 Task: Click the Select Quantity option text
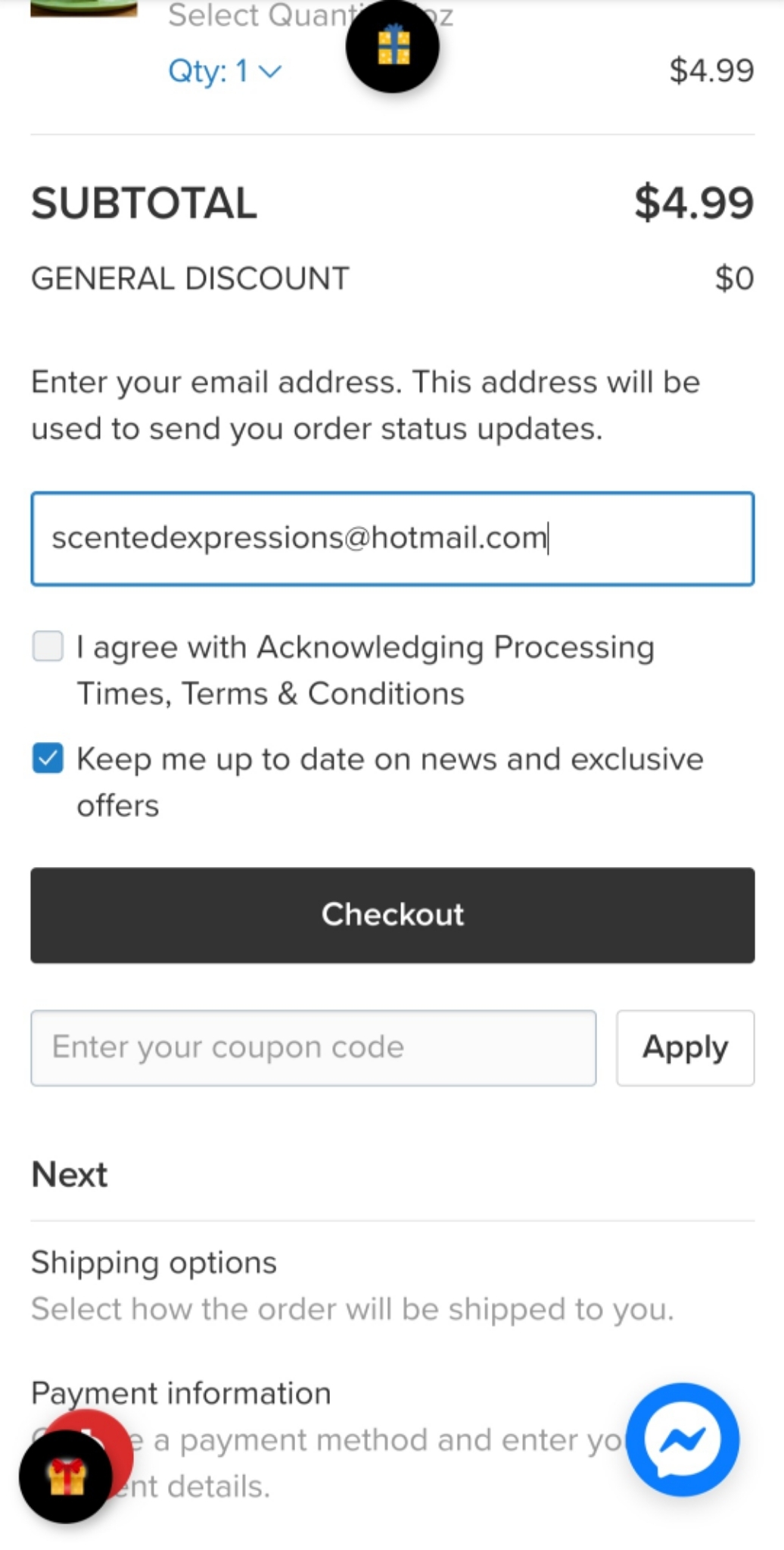coord(257,15)
